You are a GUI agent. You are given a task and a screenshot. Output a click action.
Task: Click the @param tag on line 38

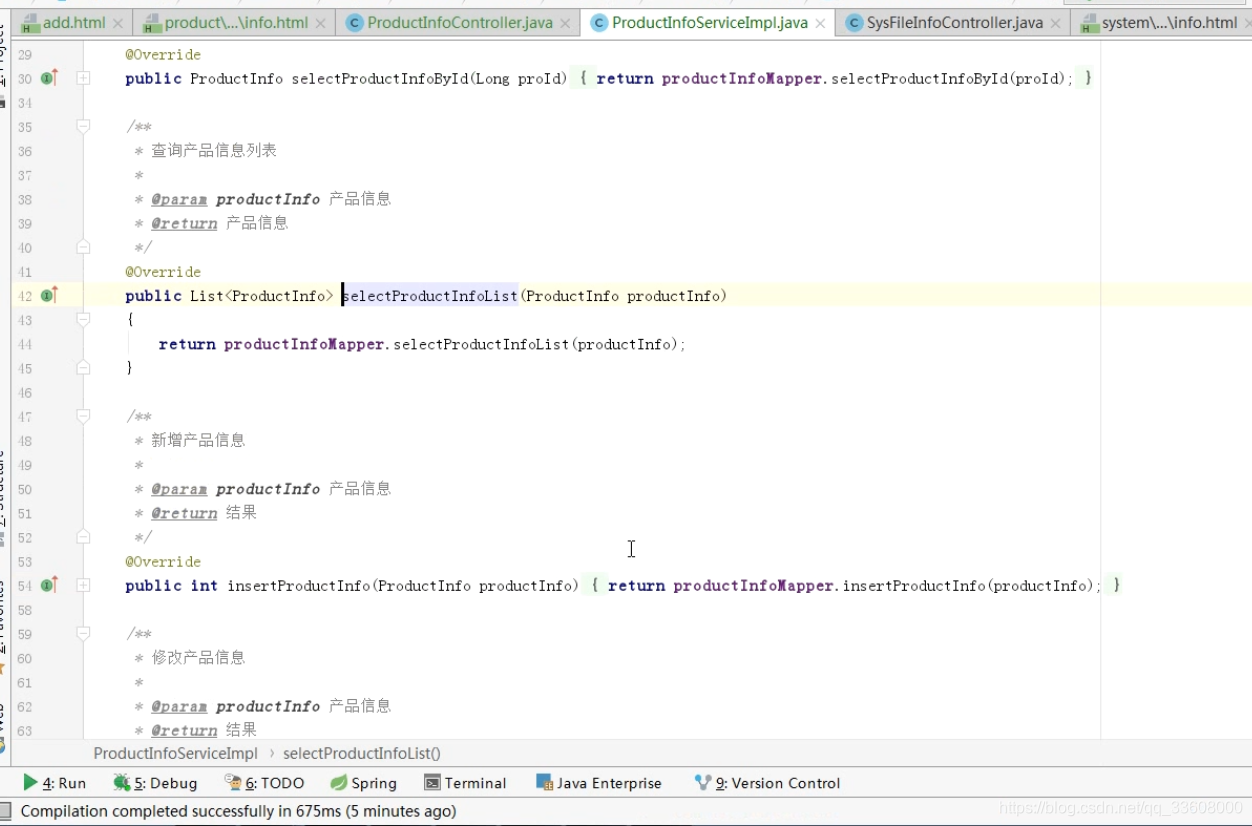[x=179, y=199]
